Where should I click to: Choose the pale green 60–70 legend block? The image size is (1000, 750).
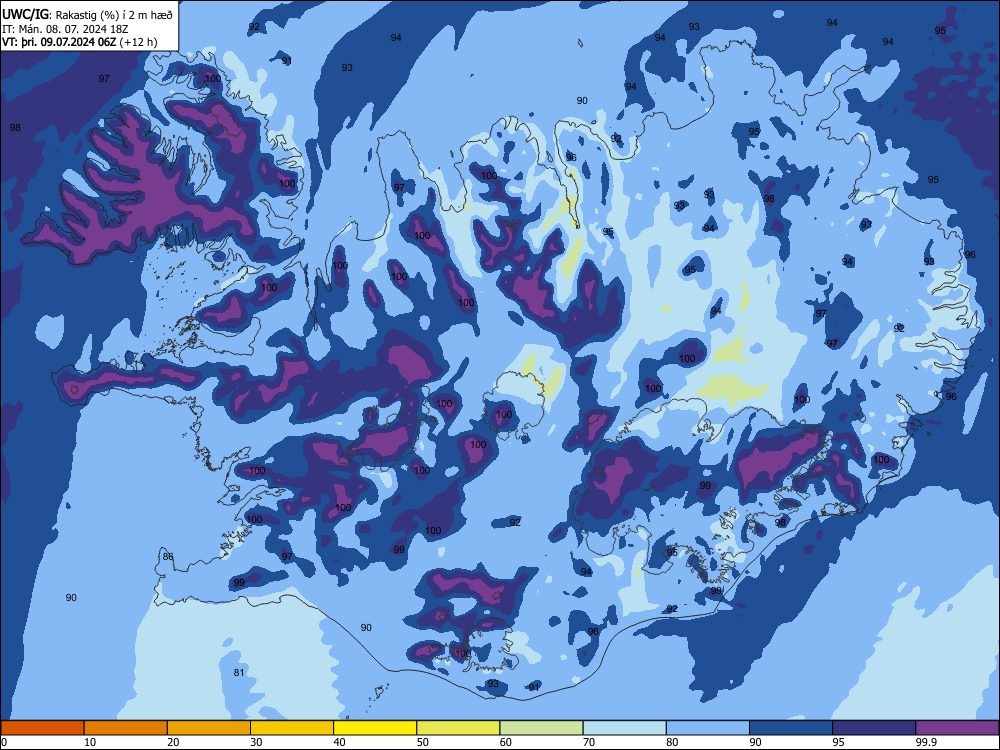(541, 728)
